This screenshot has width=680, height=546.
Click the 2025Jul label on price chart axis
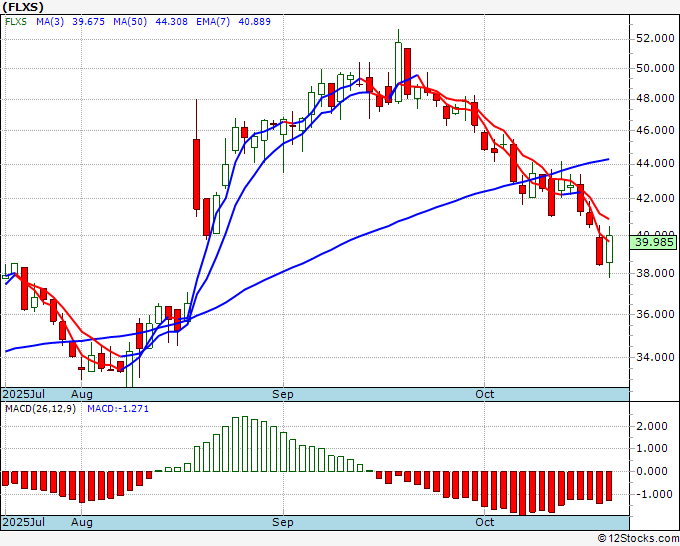pyautogui.click(x=23, y=394)
